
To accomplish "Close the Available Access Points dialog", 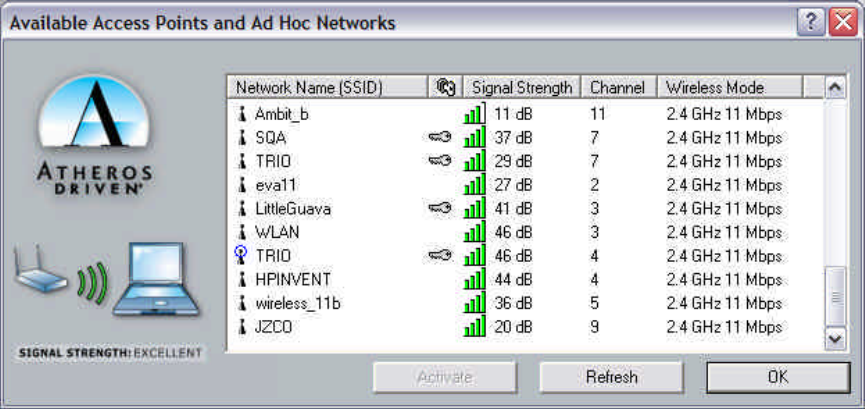I will click(843, 23).
